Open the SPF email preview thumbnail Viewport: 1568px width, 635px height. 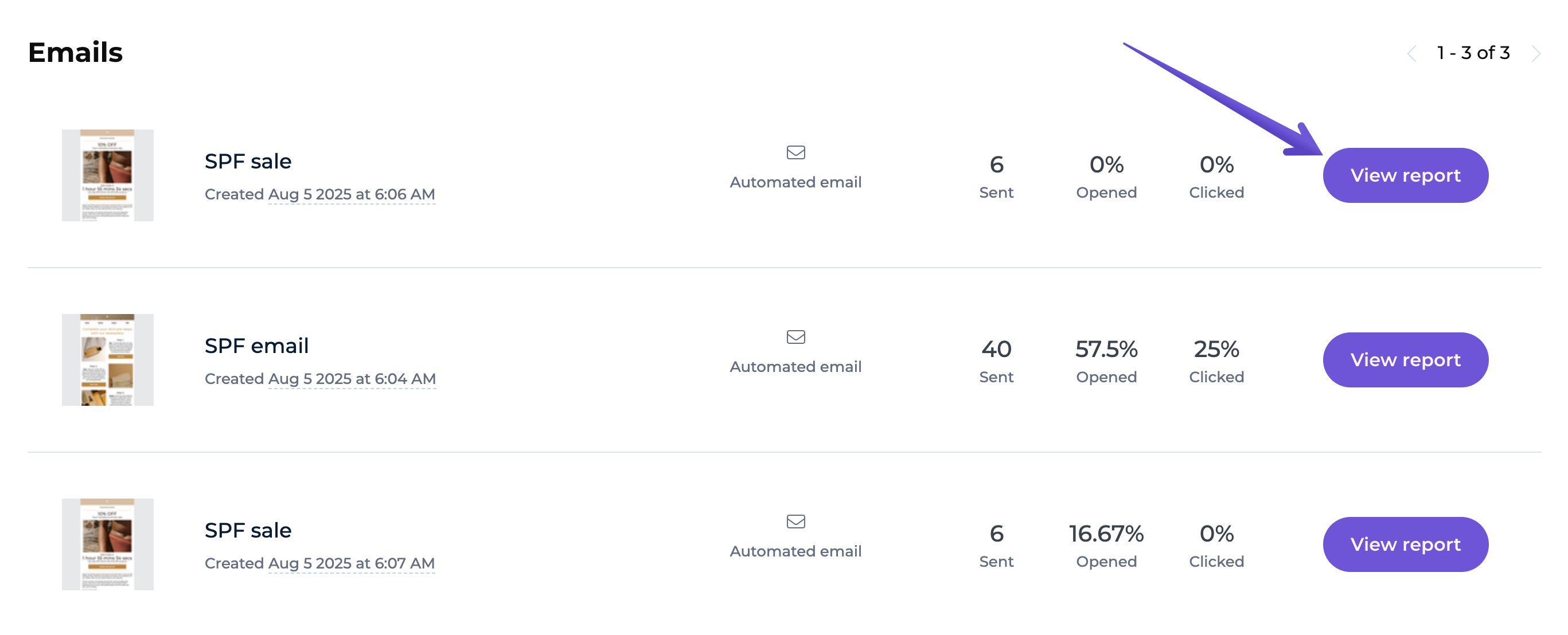108,359
